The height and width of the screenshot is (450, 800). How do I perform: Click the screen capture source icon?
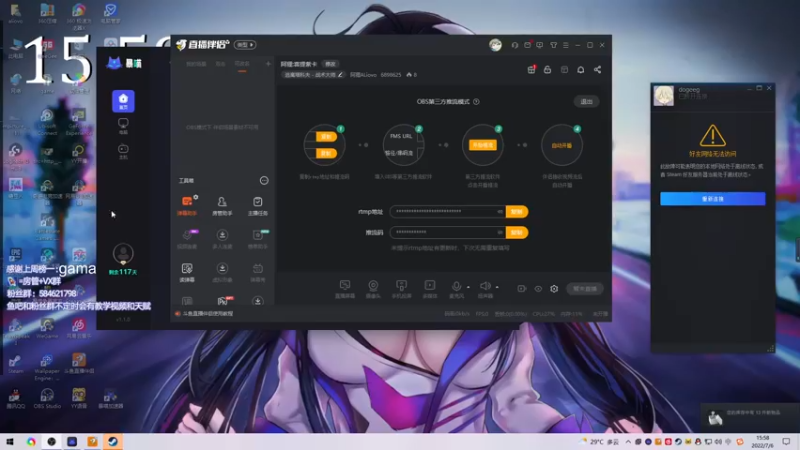tap(345, 289)
